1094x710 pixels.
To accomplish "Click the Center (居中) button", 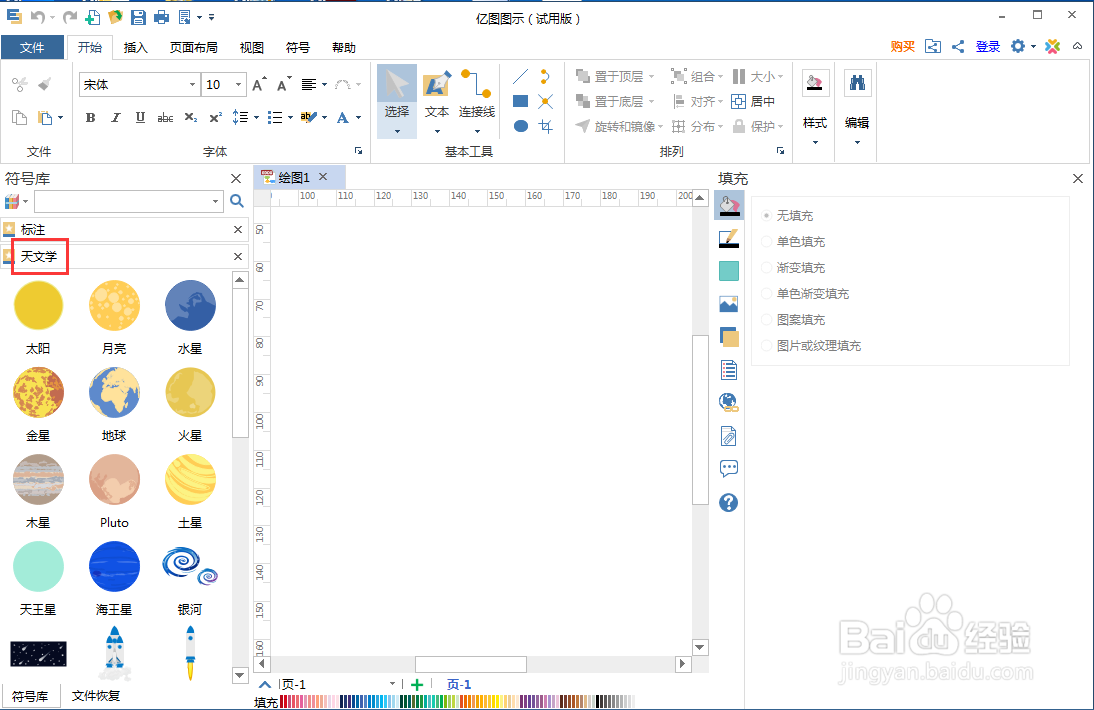I will coord(754,101).
